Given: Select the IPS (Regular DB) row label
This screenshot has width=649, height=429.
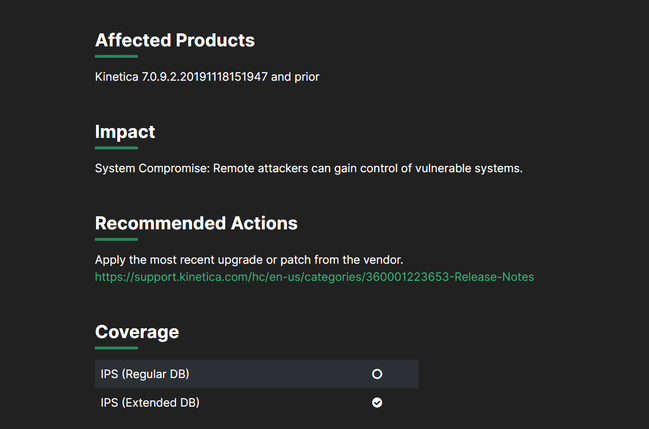Looking at the screenshot, I should click(145, 374).
